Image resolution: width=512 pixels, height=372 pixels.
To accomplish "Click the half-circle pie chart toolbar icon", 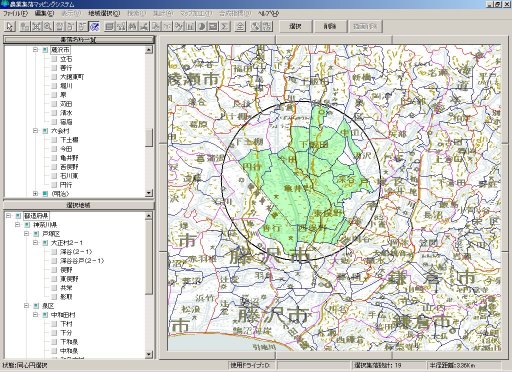I will tap(202, 26).
